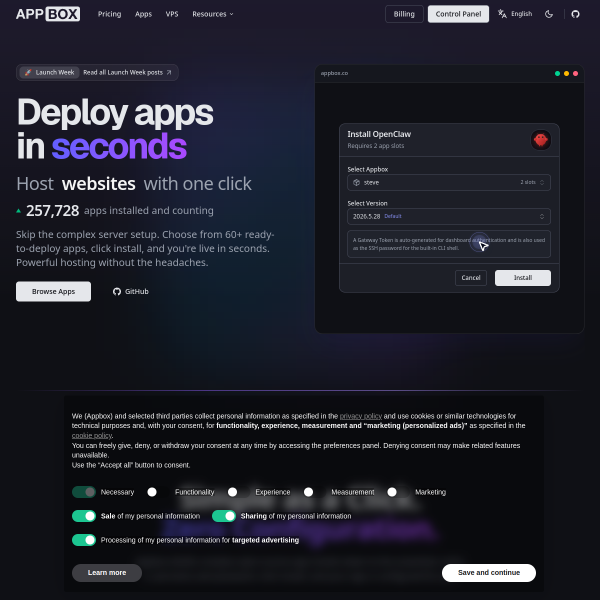Screen dimensions: 600x600
Task: Turn off Sharing of my personal information
Action: pos(224,516)
